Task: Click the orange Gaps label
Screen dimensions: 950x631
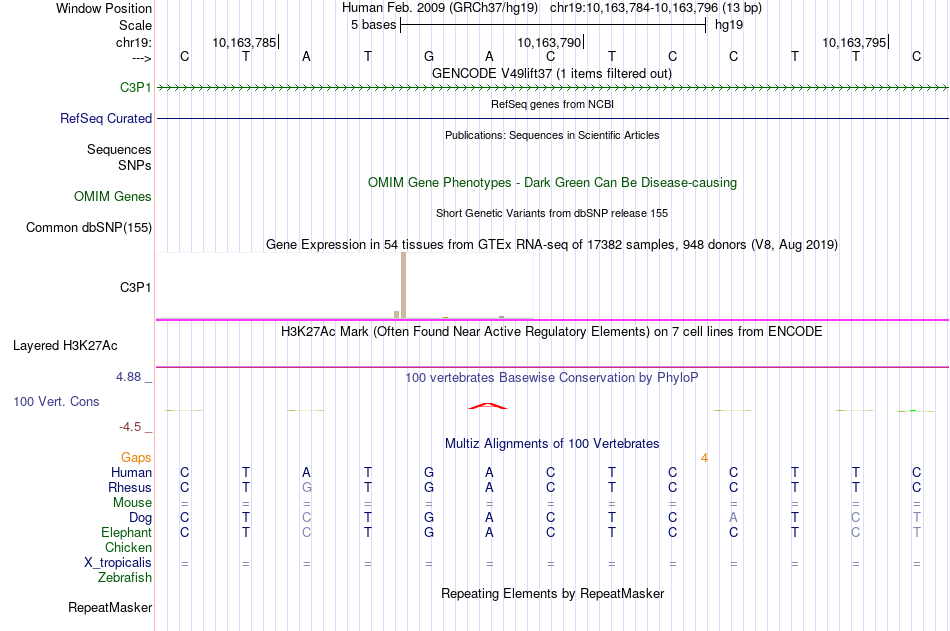Action: coord(136,458)
